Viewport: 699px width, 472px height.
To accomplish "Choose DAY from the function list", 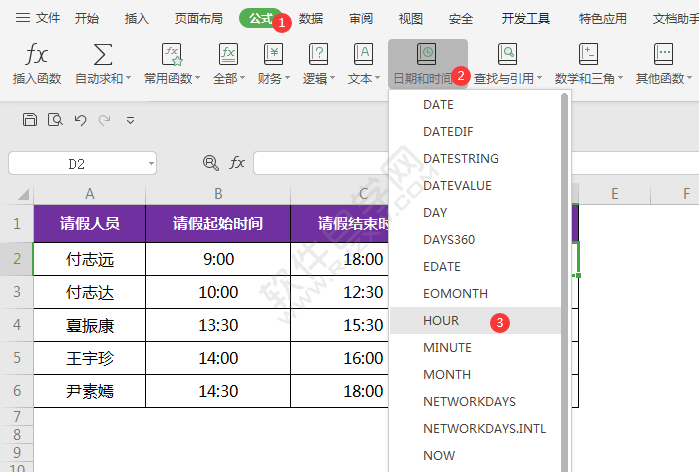I will point(475,213).
